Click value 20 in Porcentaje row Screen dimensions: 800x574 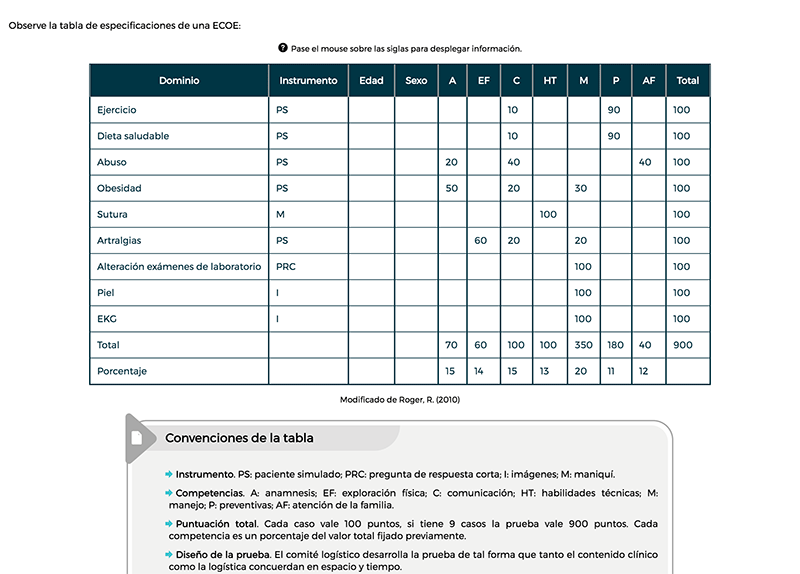(x=581, y=371)
